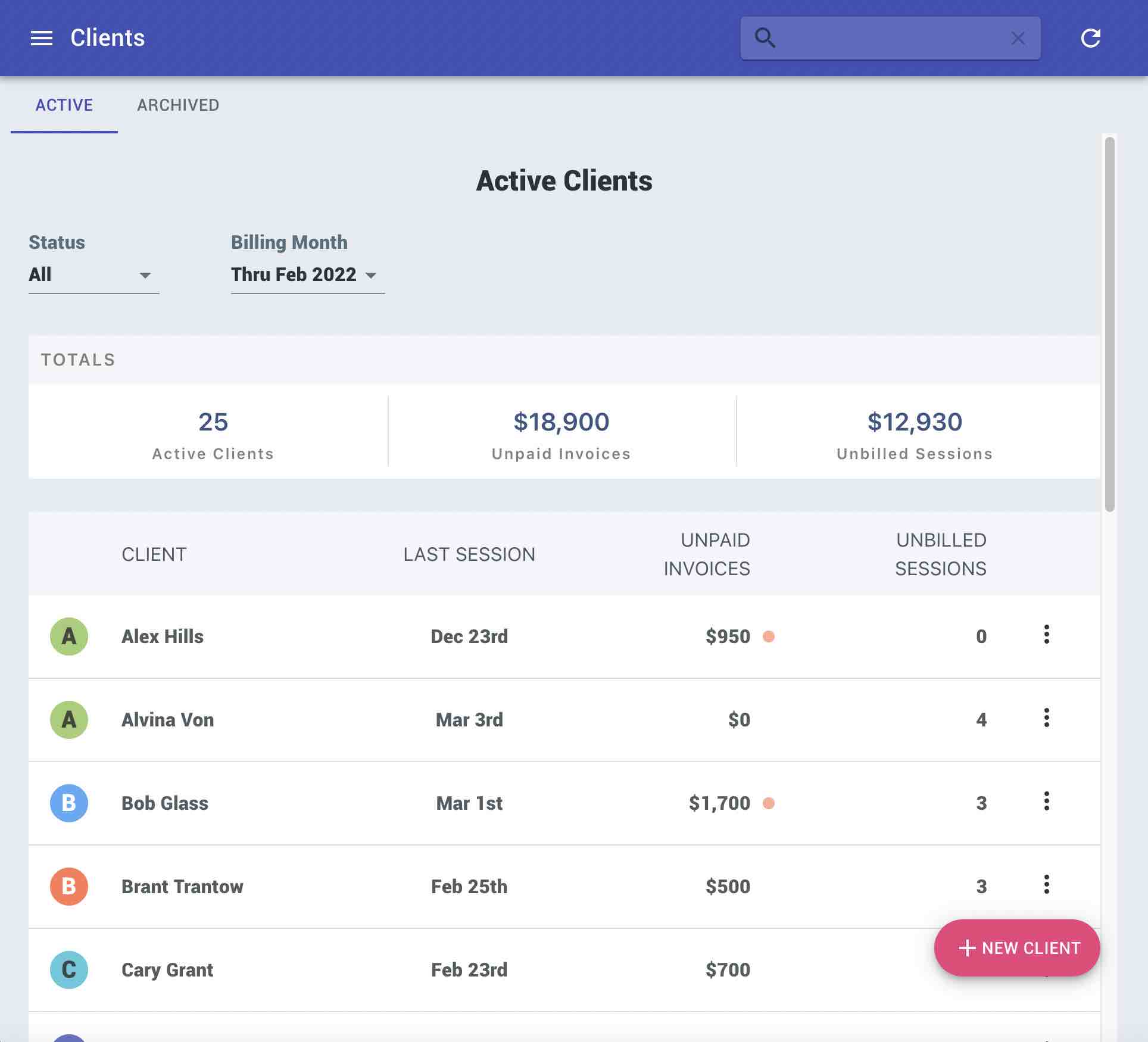Switch to the ARCHIVED tab
The height and width of the screenshot is (1042, 1148).
click(178, 105)
